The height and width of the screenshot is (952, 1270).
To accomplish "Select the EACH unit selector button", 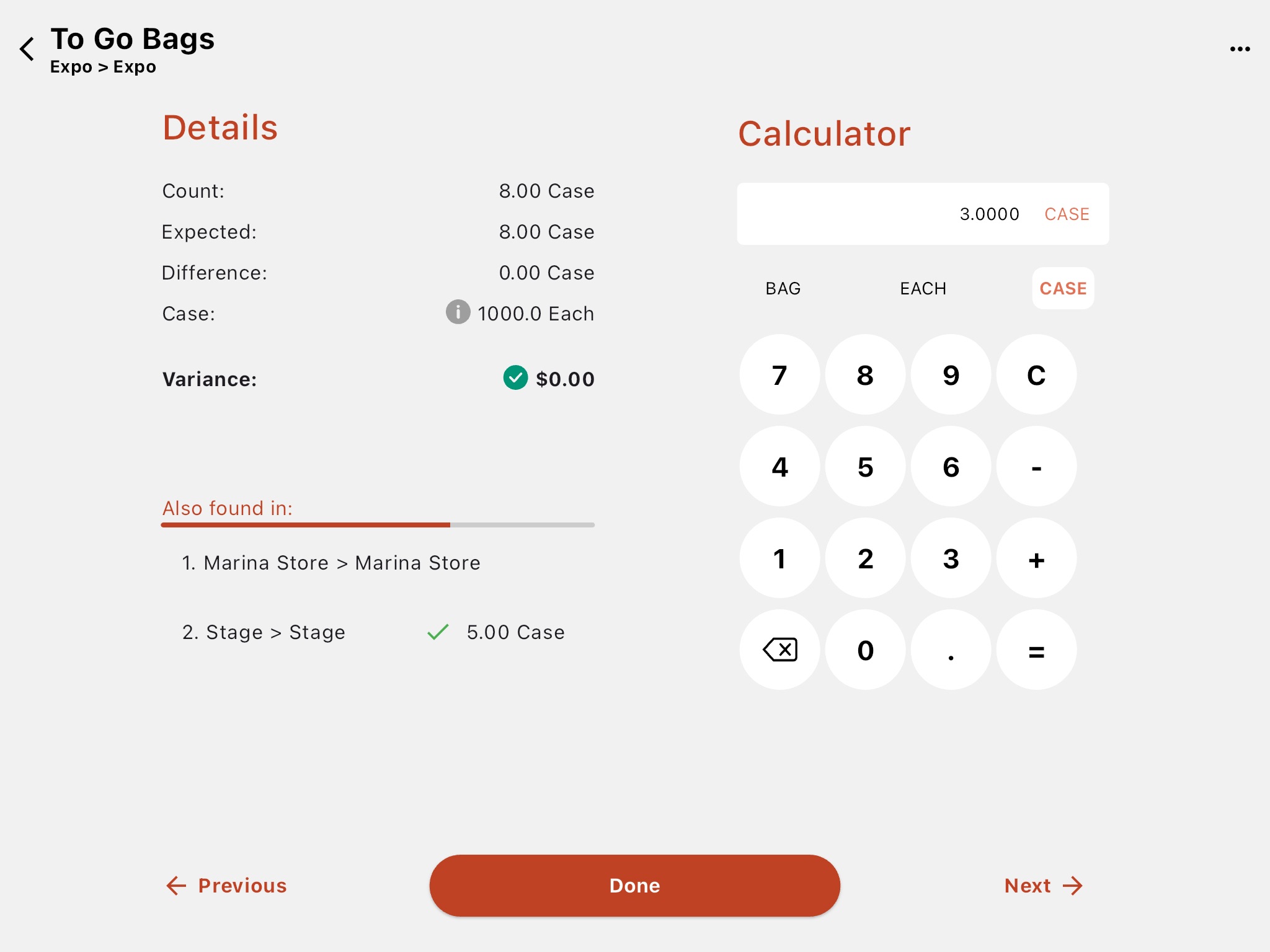I will [x=920, y=289].
